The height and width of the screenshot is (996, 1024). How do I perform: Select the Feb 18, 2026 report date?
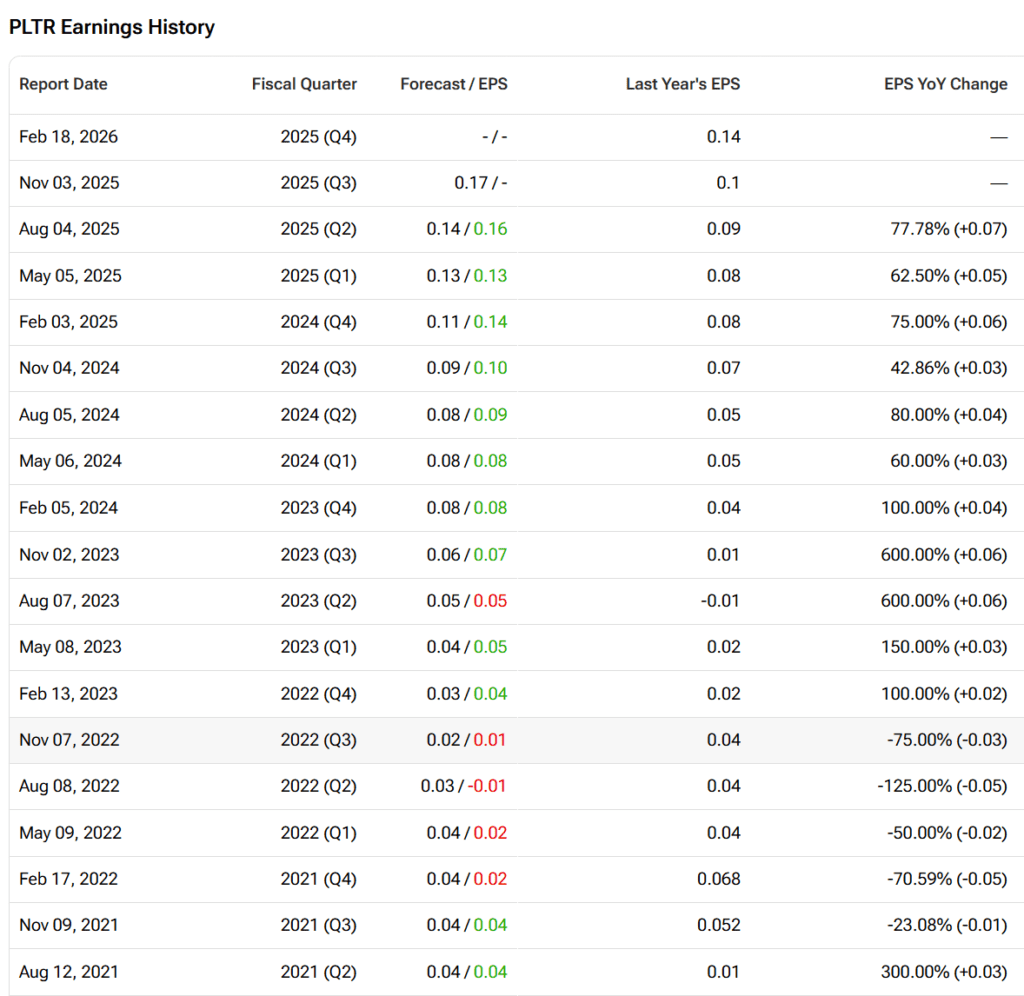tap(68, 137)
